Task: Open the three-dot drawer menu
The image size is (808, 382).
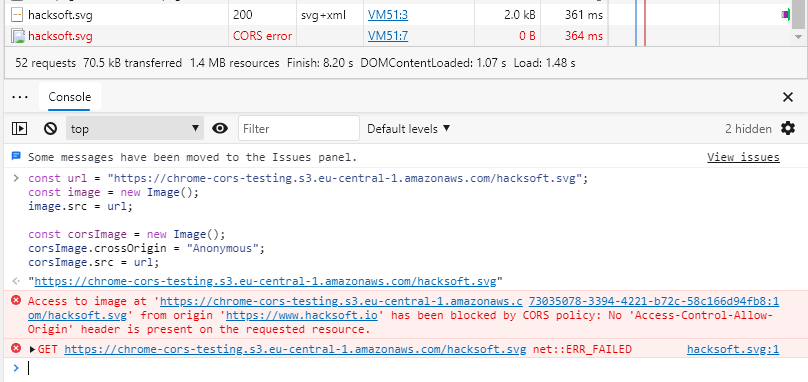Action: (20, 97)
